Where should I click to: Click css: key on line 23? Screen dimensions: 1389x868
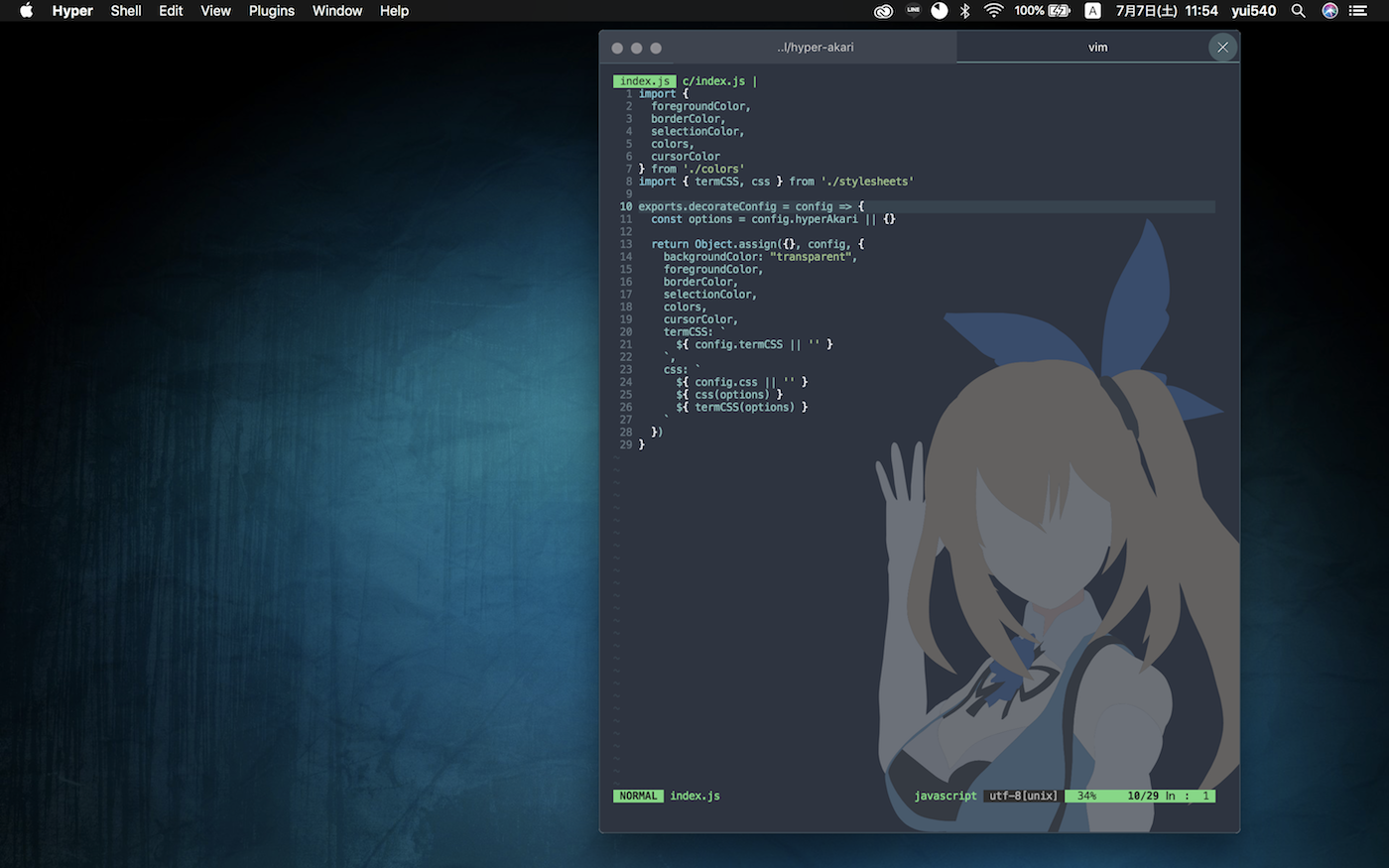(676, 370)
